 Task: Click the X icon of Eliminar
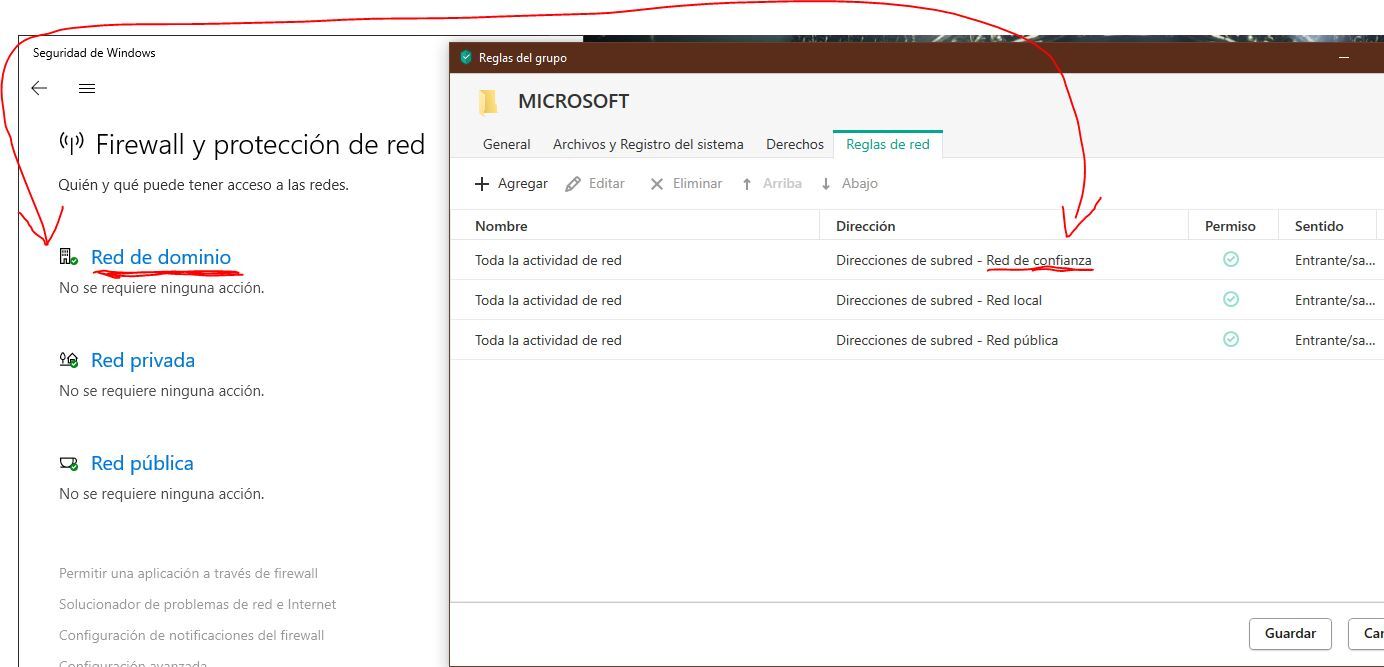(657, 184)
